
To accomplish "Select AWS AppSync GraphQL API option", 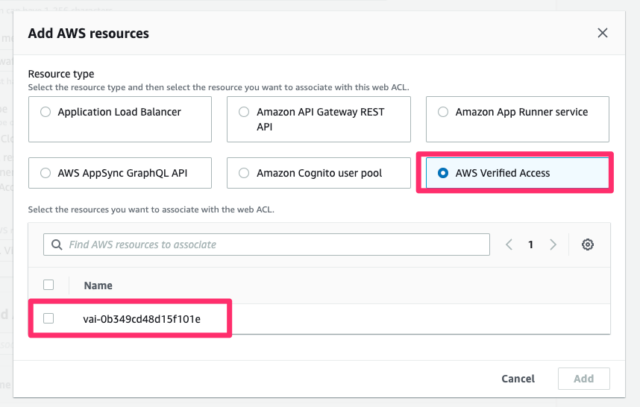I will [x=120, y=173].
